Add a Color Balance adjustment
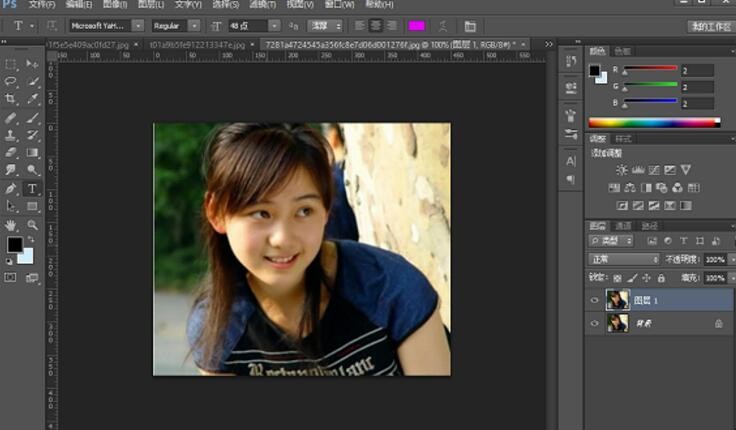This screenshot has width=736, height=430. (x=630, y=188)
